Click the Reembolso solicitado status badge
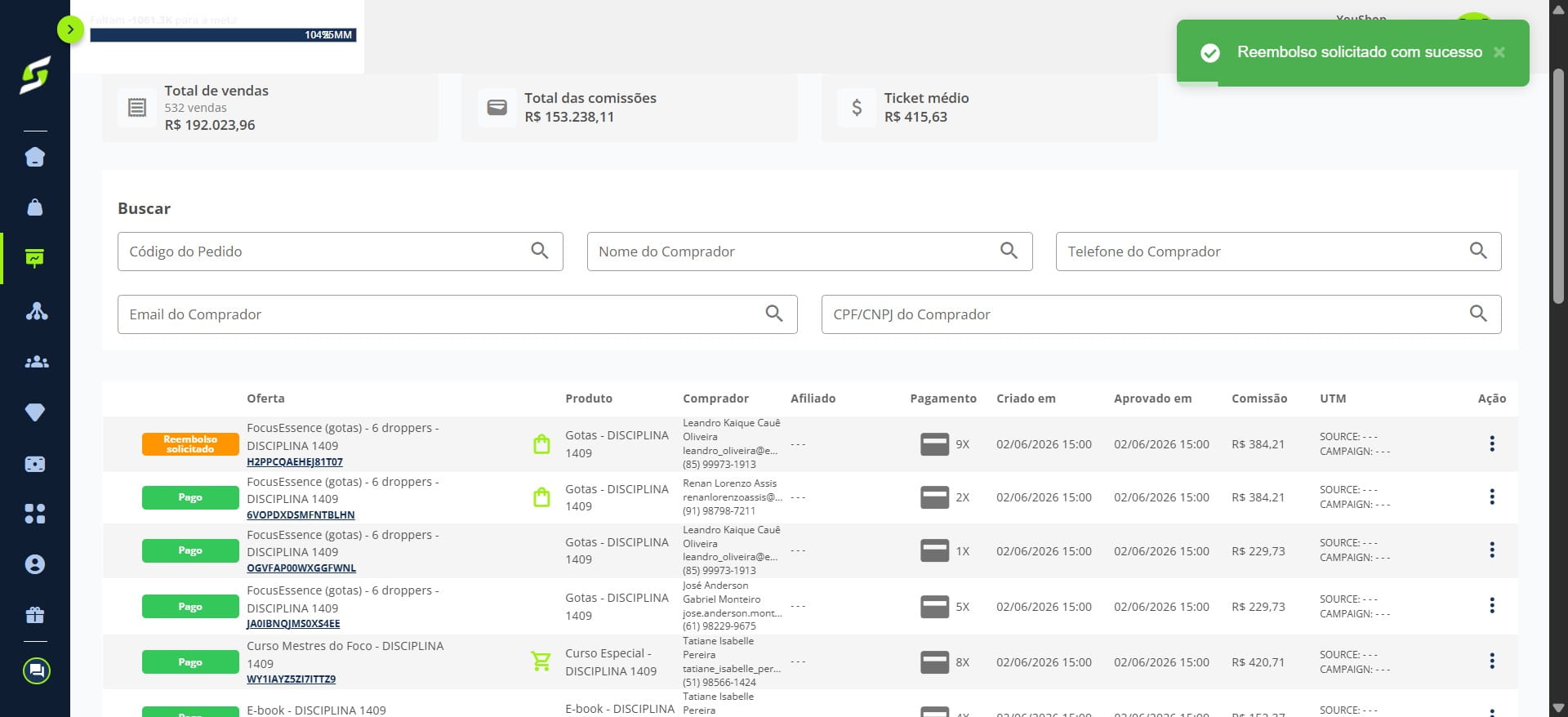Image resolution: width=1568 pixels, height=717 pixels. [190, 444]
